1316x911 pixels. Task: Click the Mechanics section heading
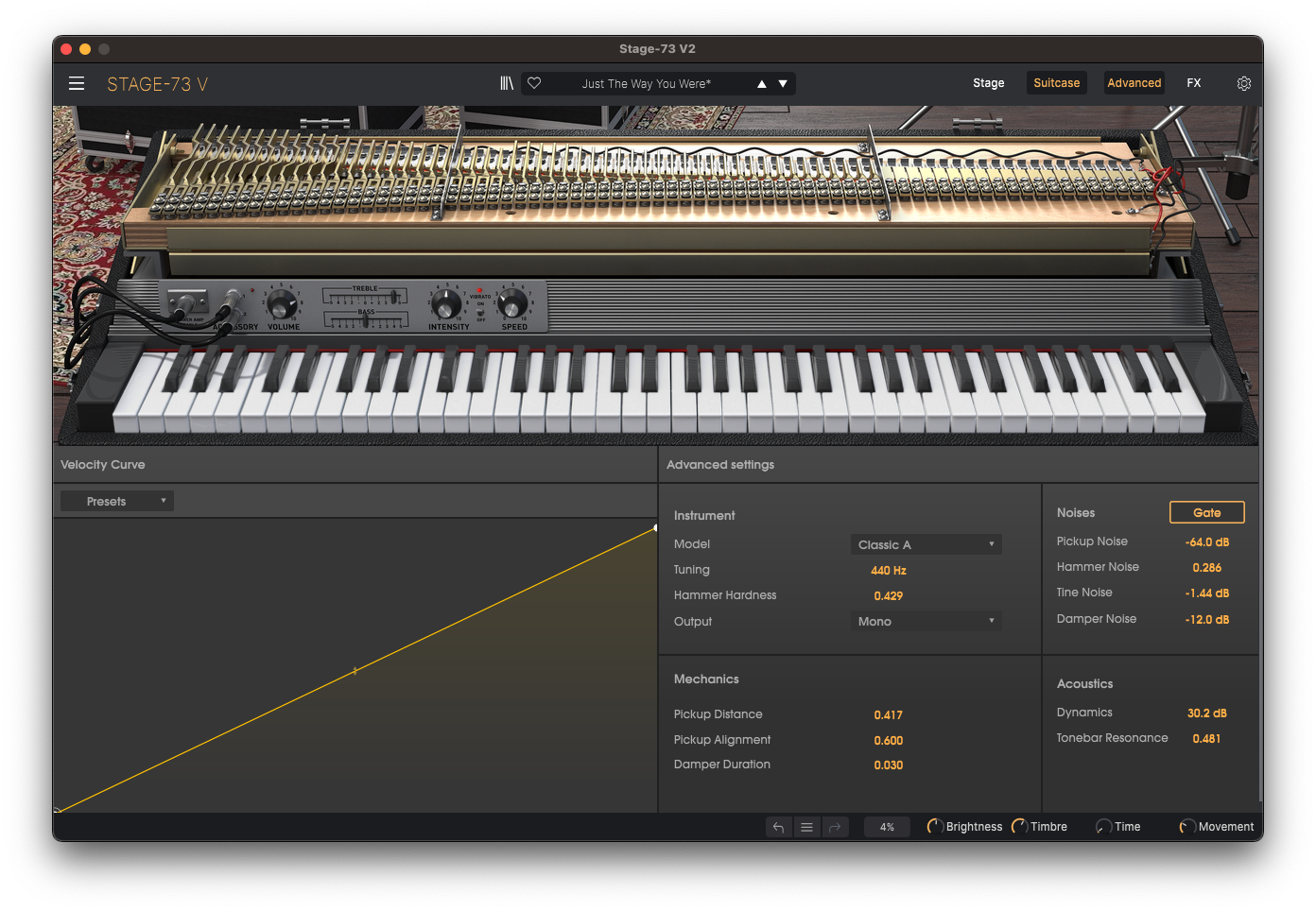pyautogui.click(x=706, y=679)
